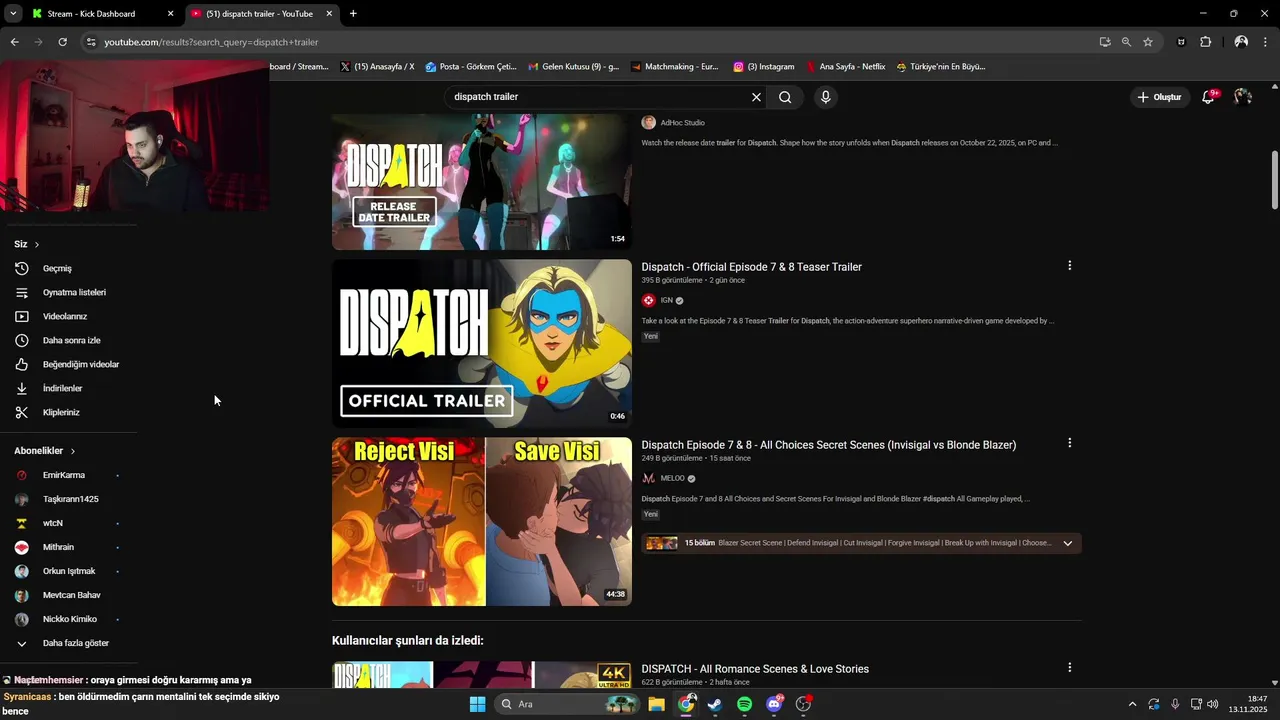
Task: Open IGN channel avatar
Action: [x=648, y=300]
